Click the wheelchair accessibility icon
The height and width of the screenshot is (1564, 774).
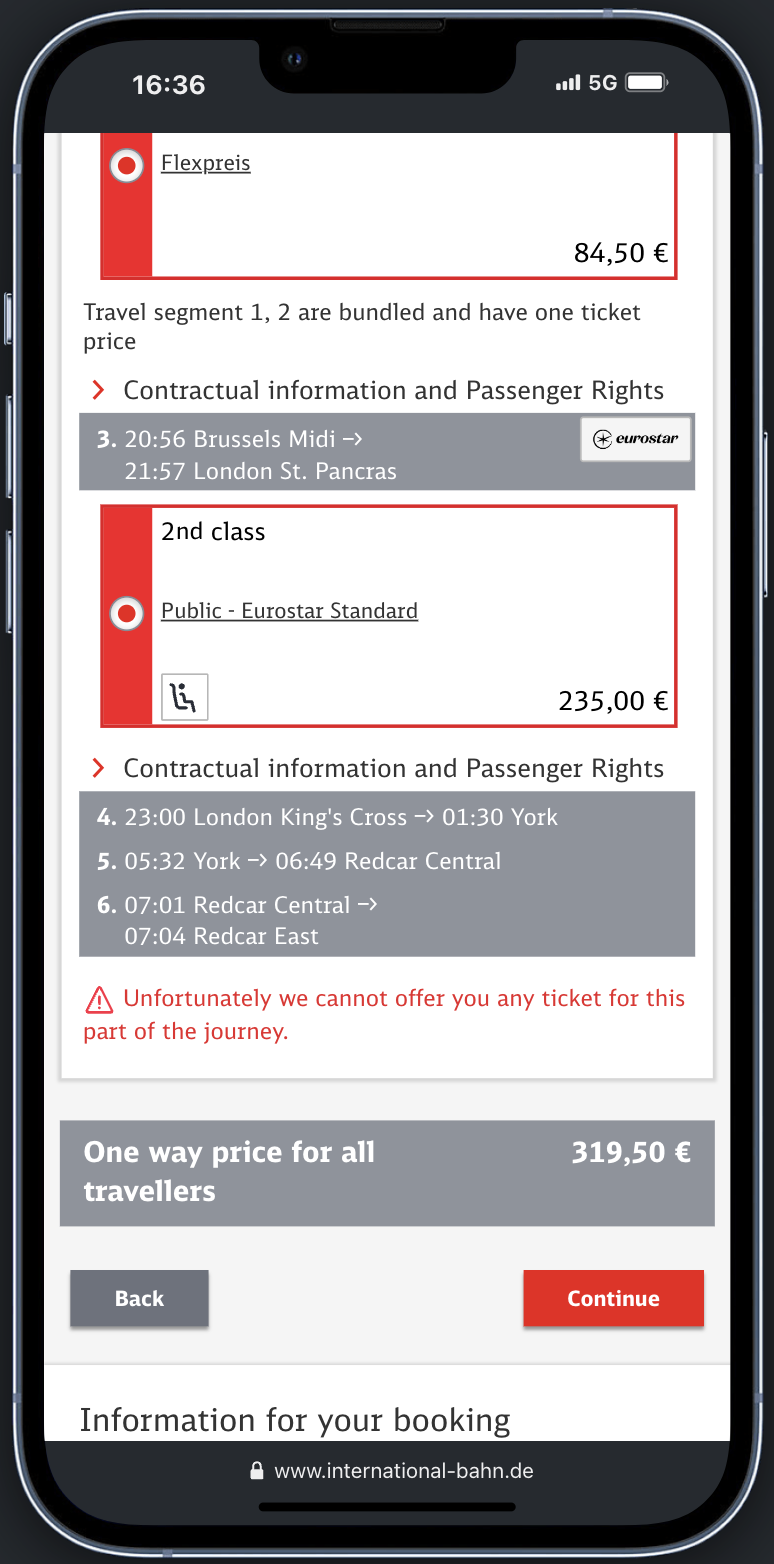(185, 697)
